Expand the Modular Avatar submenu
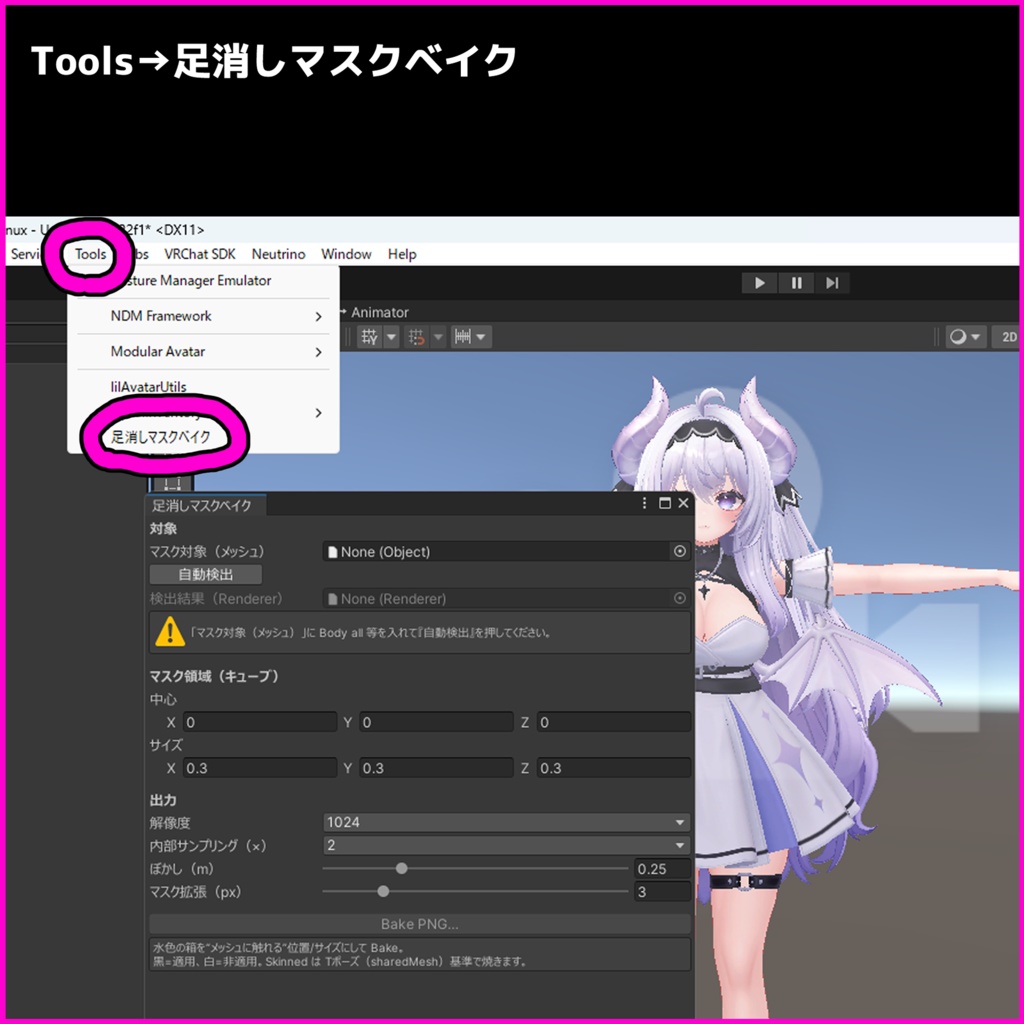This screenshot has width=1024, height=1024. [x=203, y=351]
